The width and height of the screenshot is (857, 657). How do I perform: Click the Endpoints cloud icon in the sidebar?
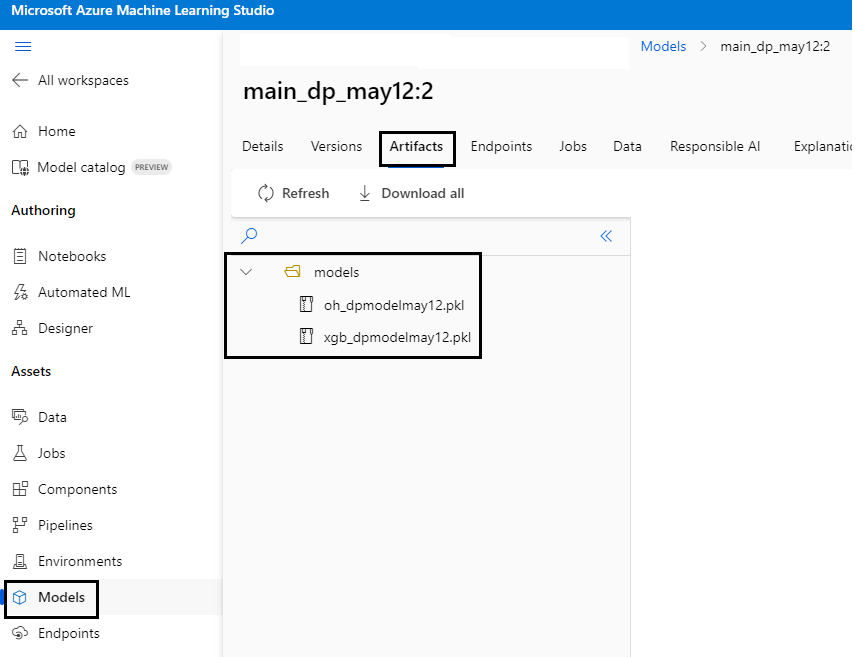(x=20, y=633)
